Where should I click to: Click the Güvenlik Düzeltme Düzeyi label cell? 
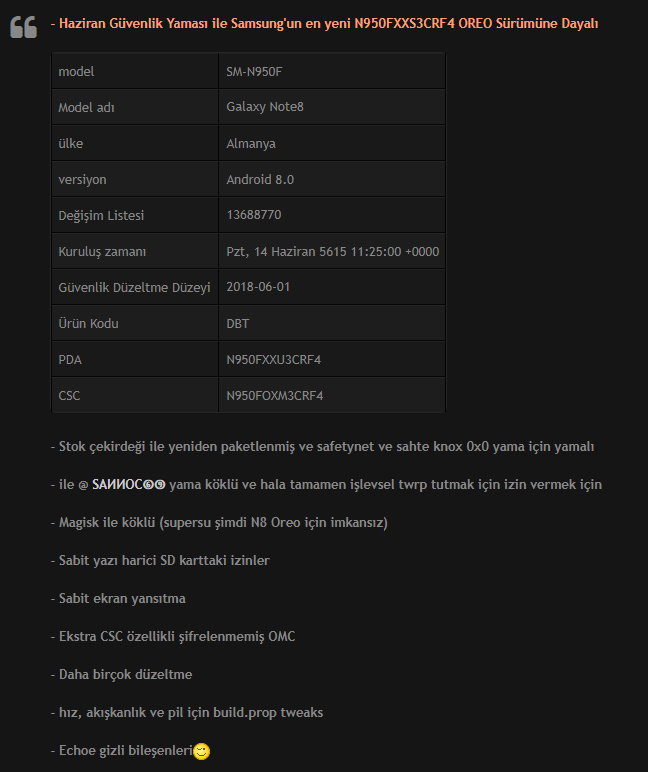click(135, 287)
